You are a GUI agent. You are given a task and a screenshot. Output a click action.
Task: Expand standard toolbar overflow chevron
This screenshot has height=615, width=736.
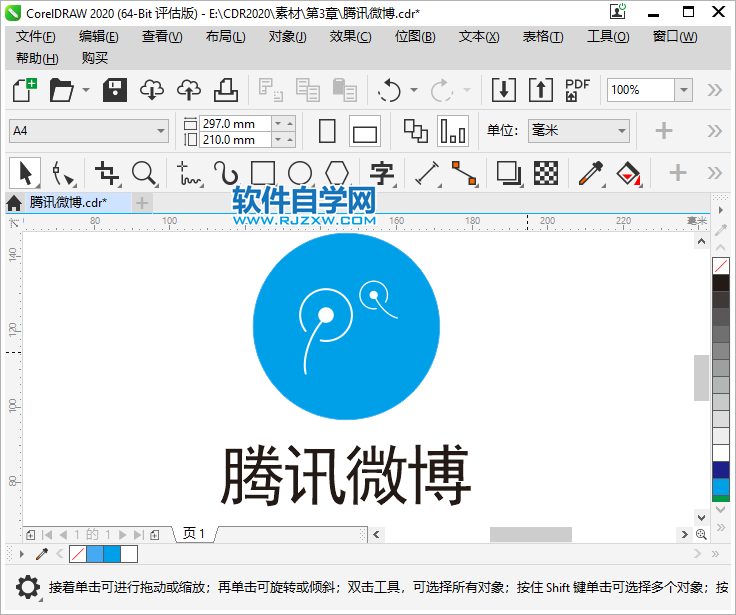pos(714,90)
